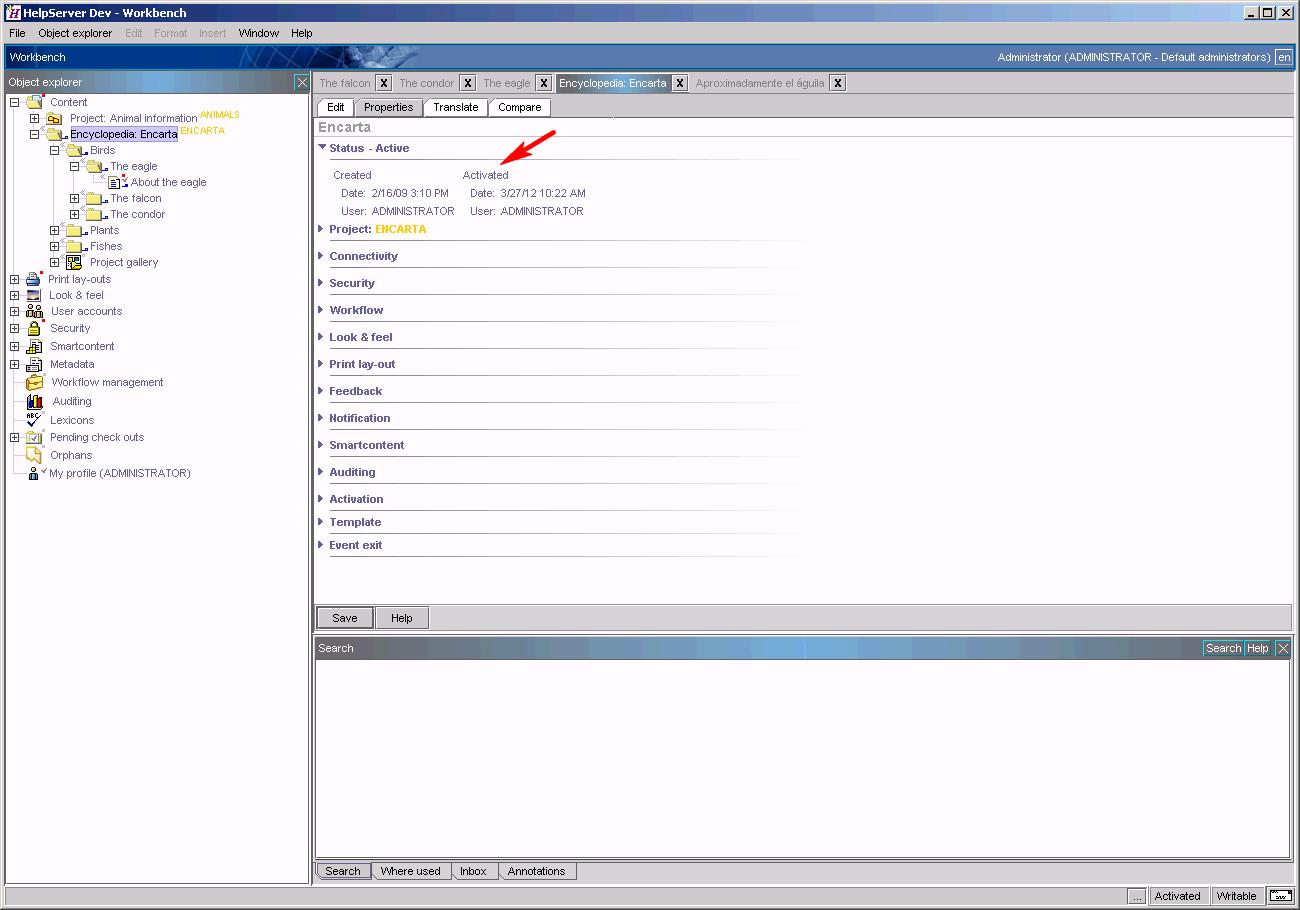Open the Window menu
Image resolution: width=1300 pixels, height=910 pixels.
(258, 33)
